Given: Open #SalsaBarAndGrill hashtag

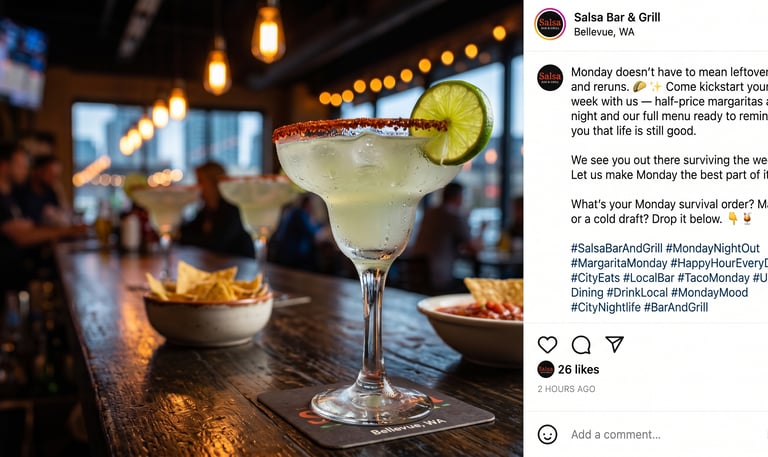Looking at the screenshot, I should coord(616,248).
